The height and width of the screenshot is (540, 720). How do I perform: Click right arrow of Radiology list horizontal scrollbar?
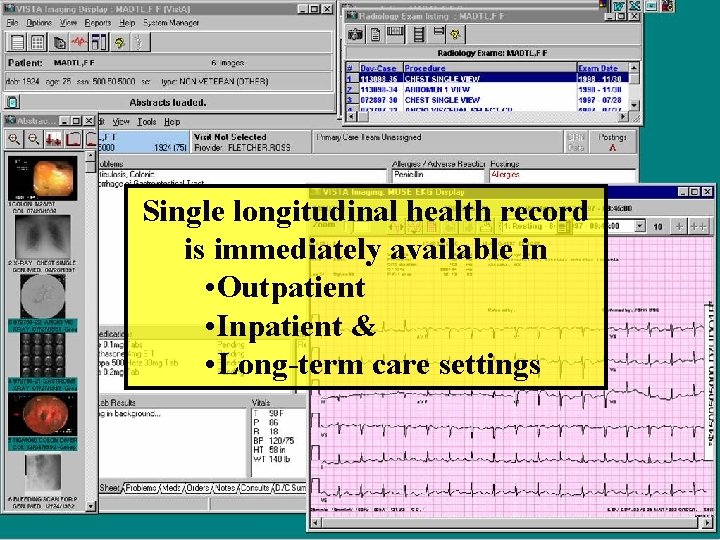click(623, 117)
